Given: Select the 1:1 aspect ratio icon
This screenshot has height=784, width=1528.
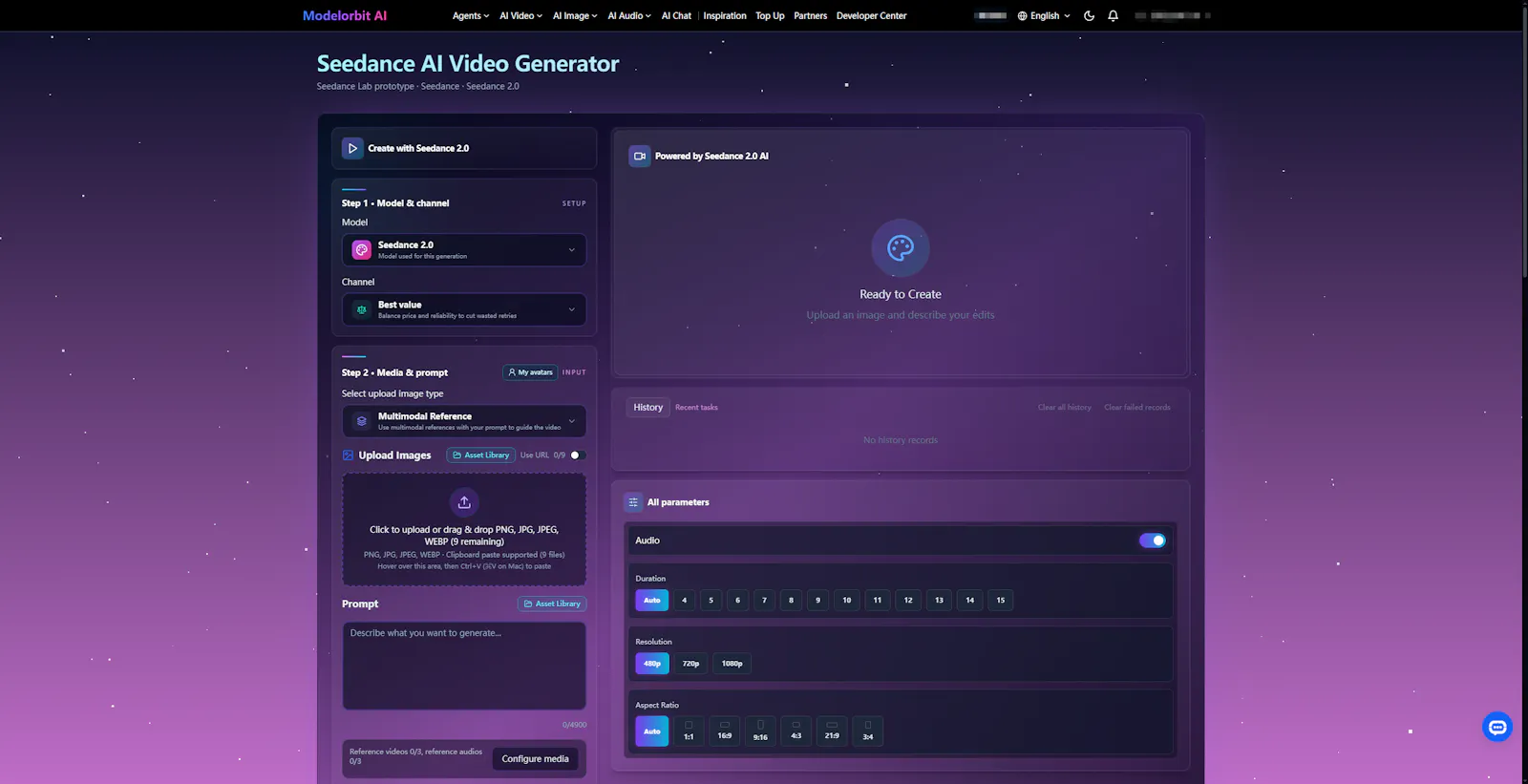Looking at the screenshot, I should [x=689, y=731].
